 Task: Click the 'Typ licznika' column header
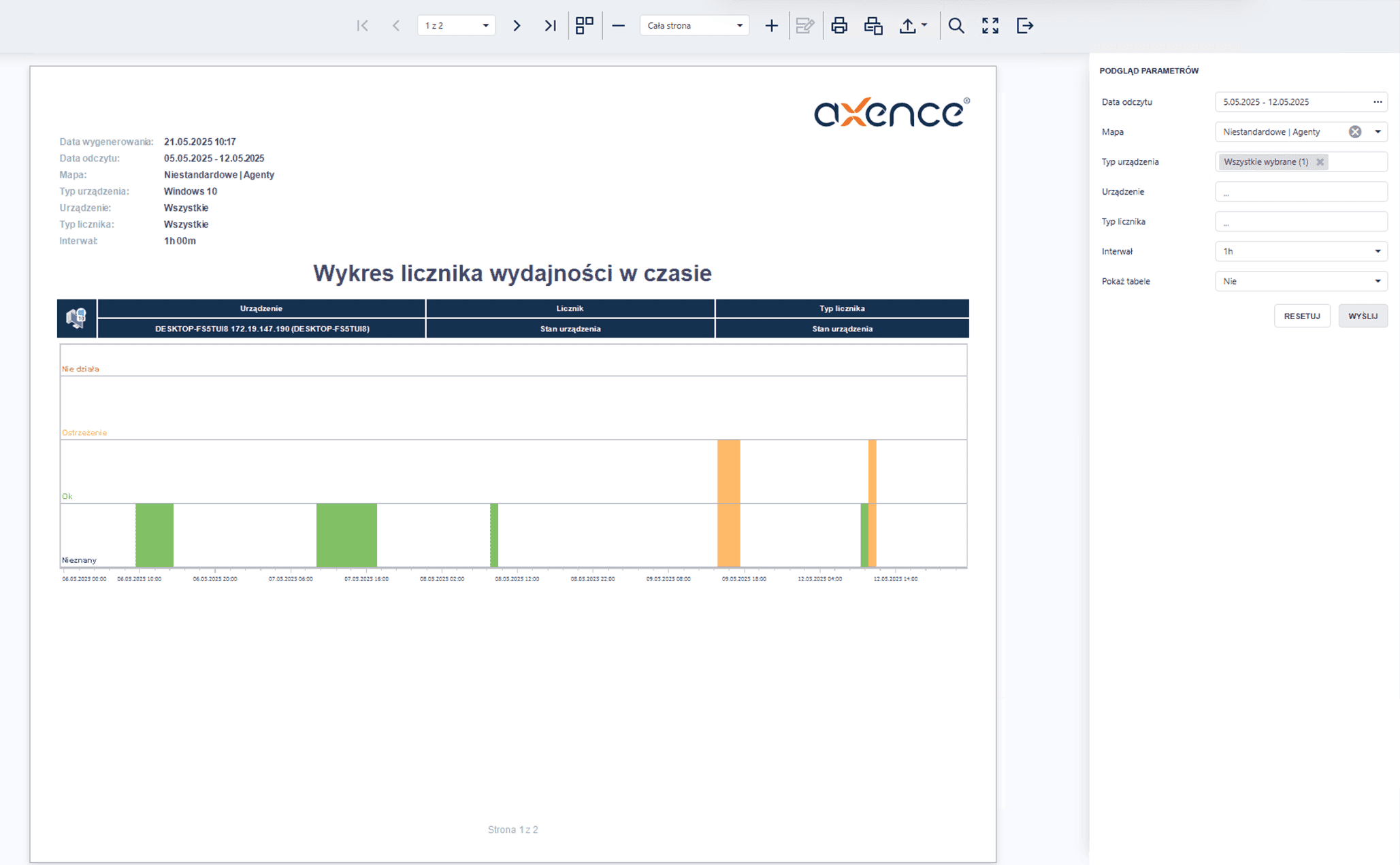click(842, 308)
